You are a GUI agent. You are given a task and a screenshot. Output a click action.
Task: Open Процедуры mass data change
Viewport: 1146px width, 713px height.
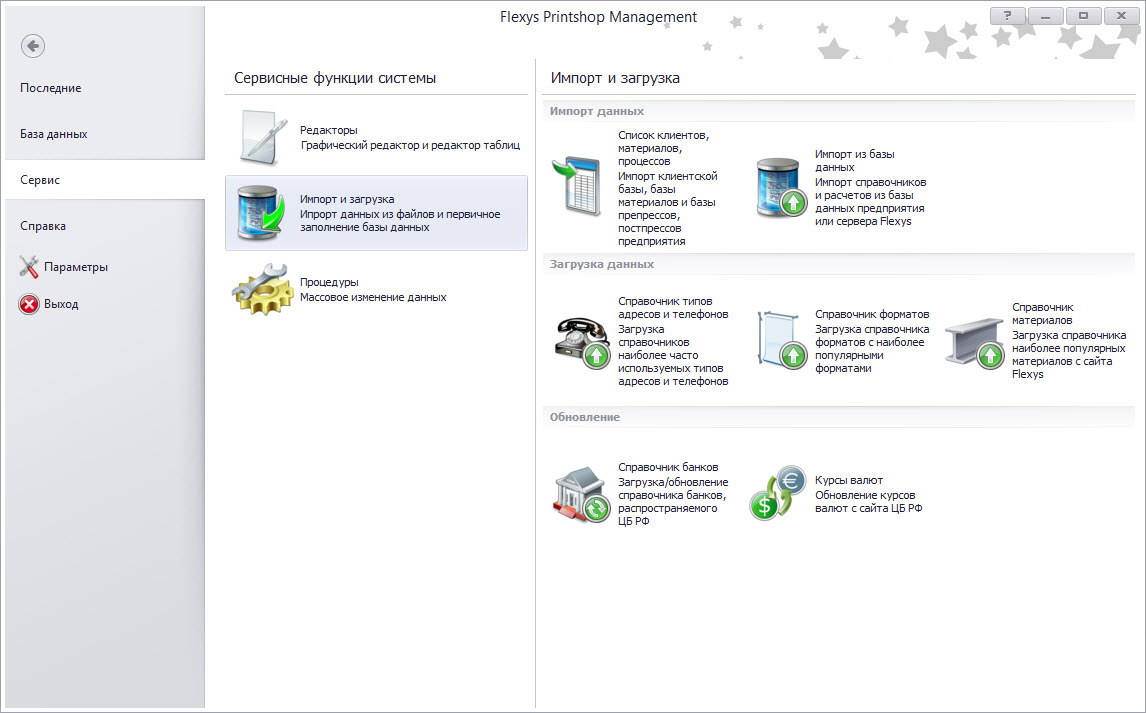(x=376, y=289)
